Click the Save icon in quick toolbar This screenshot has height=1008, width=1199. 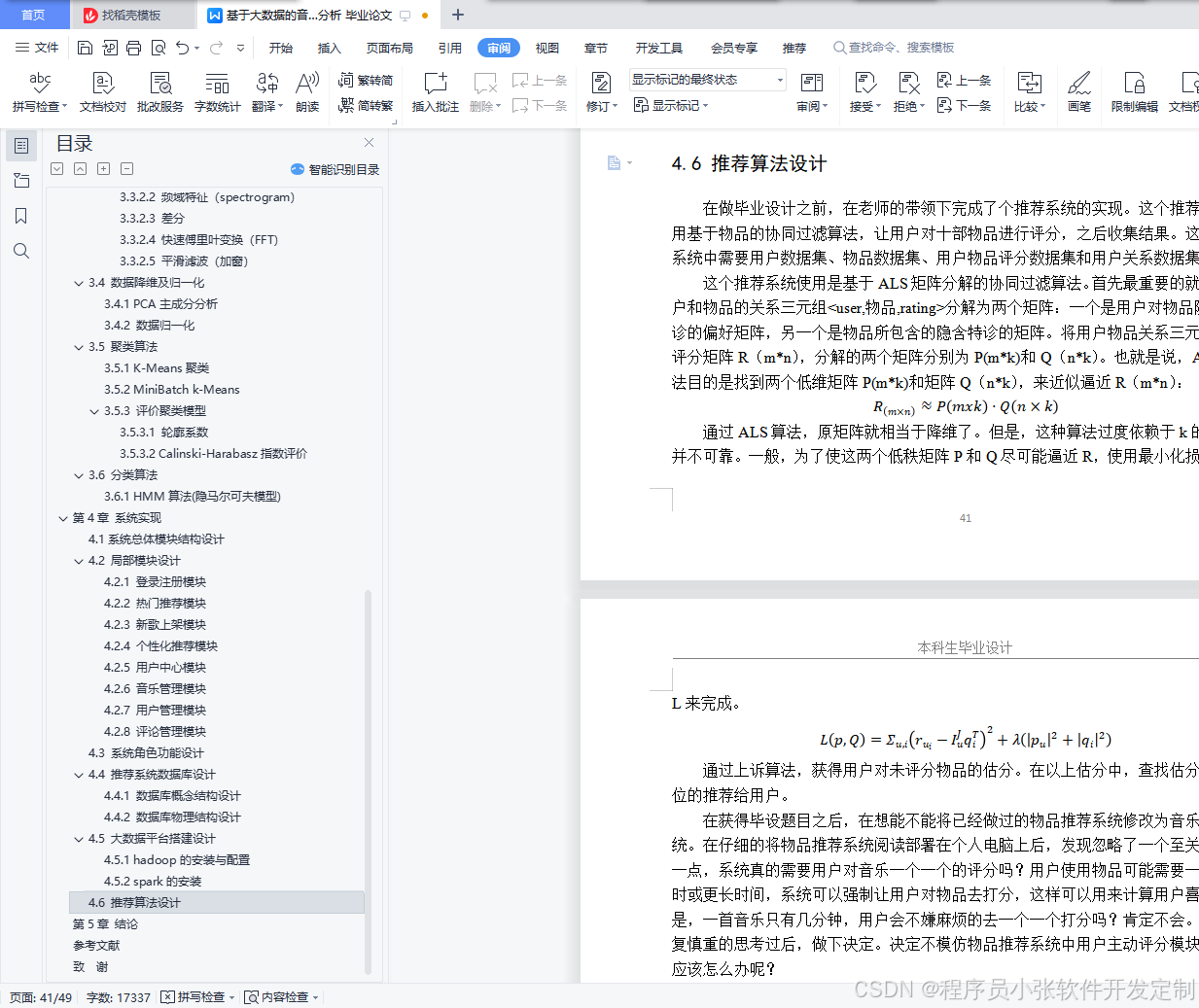[x=85, y=48]
